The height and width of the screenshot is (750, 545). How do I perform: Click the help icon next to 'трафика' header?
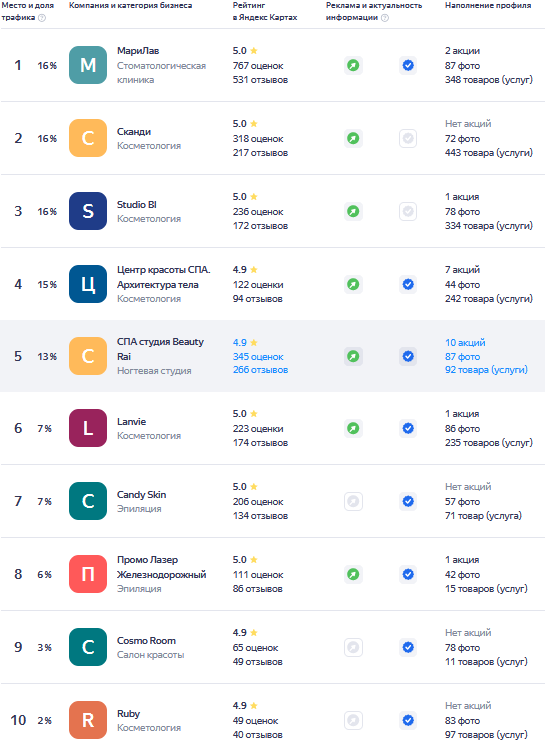[42, 18]
